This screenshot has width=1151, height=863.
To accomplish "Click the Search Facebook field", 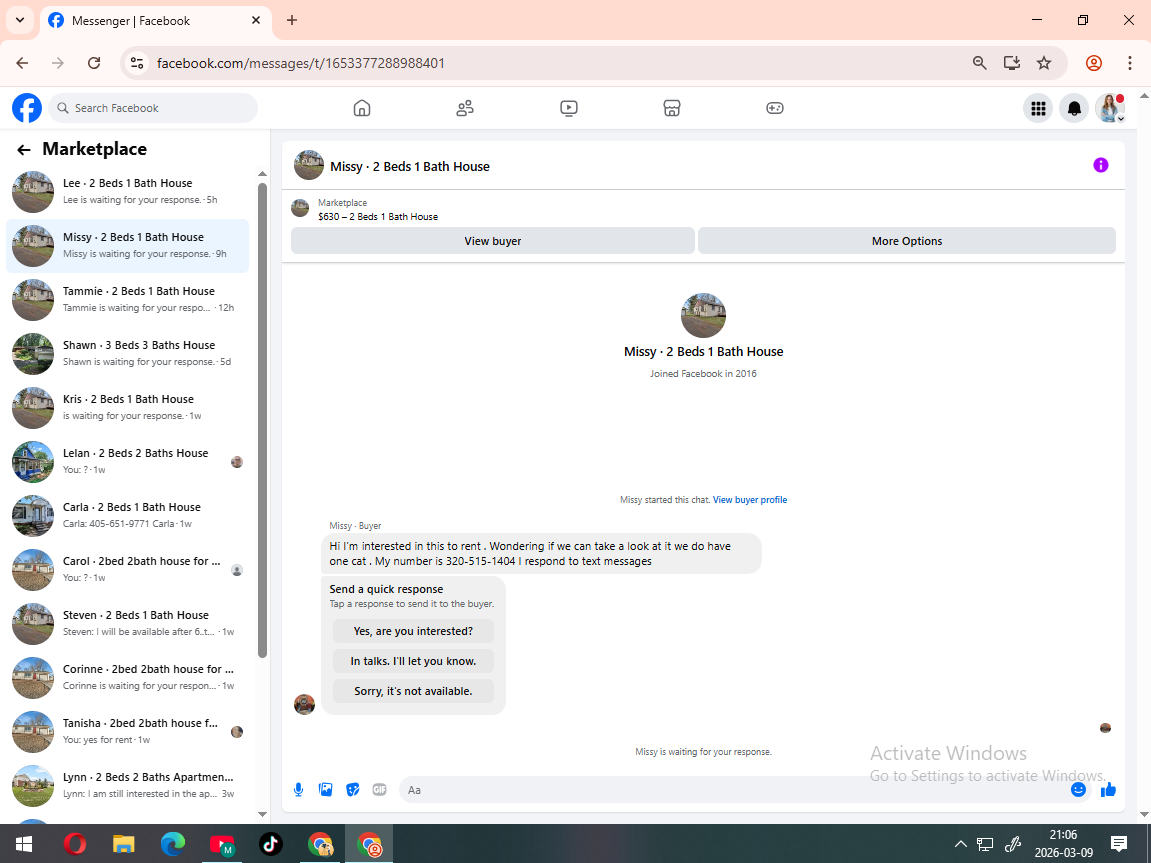I will pyautogui.click(x=153, y=108).
